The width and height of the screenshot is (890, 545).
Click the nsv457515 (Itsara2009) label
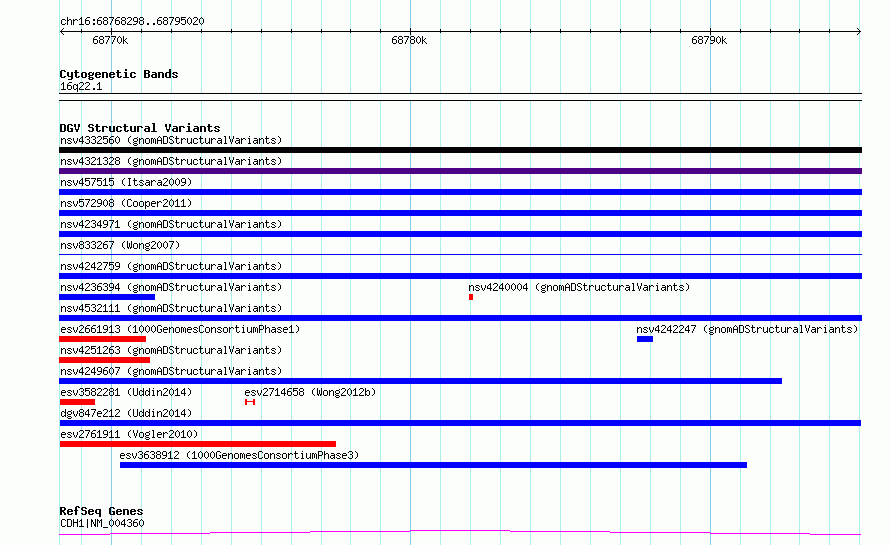[x=126, y=182]
